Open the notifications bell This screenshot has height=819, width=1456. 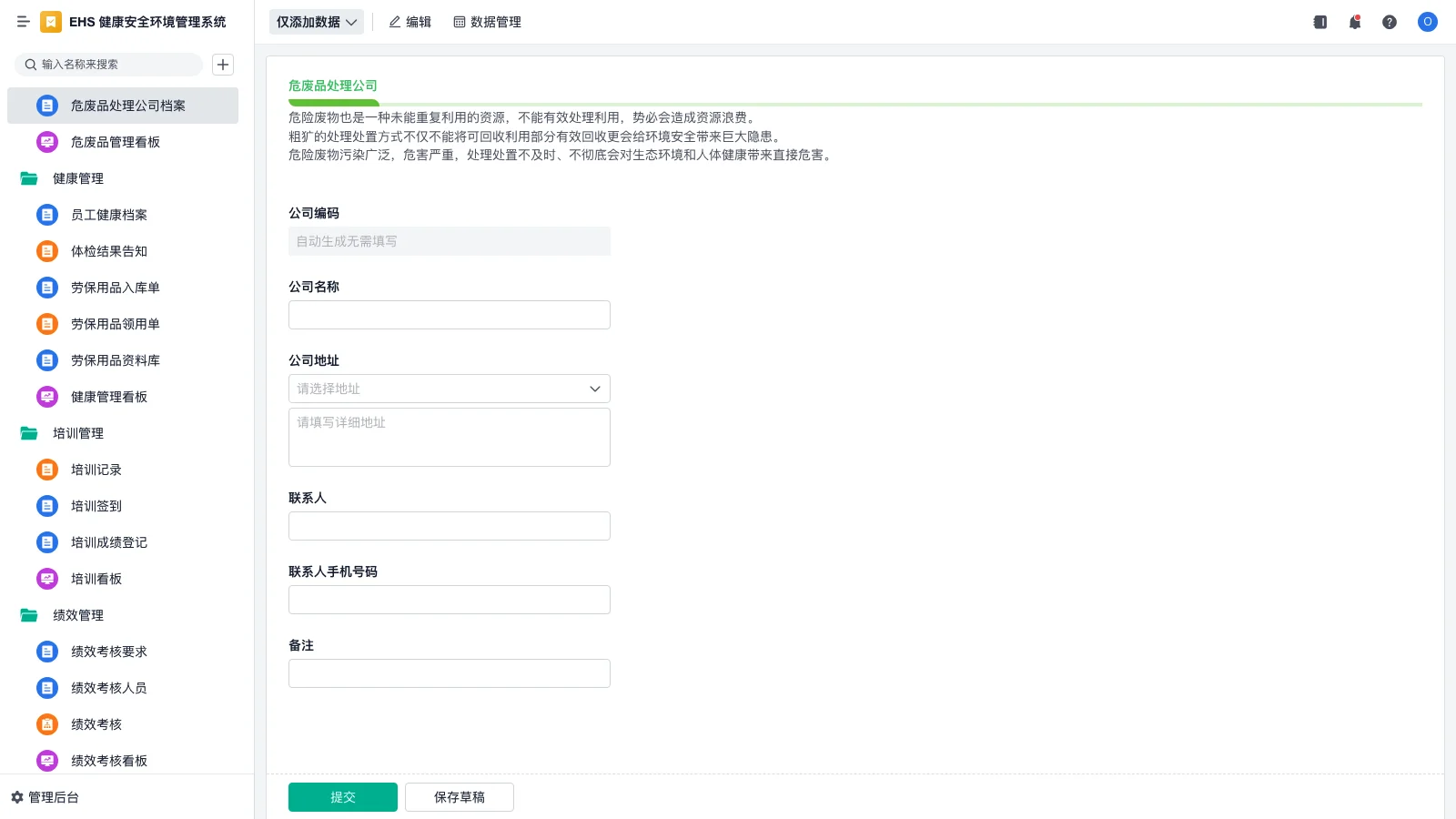click(1354, 22)
